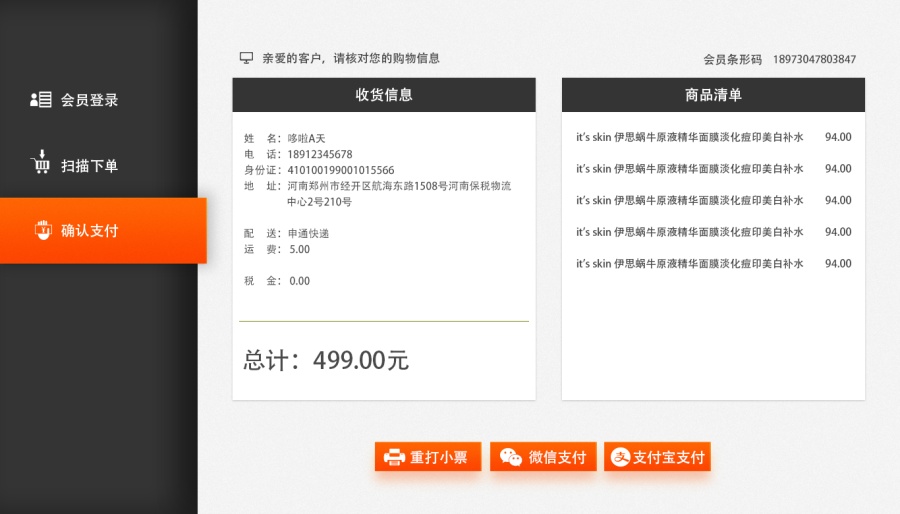
Task: Click the 收货信息 panel header
Action: pyautogui.click(x=384, y=95)
